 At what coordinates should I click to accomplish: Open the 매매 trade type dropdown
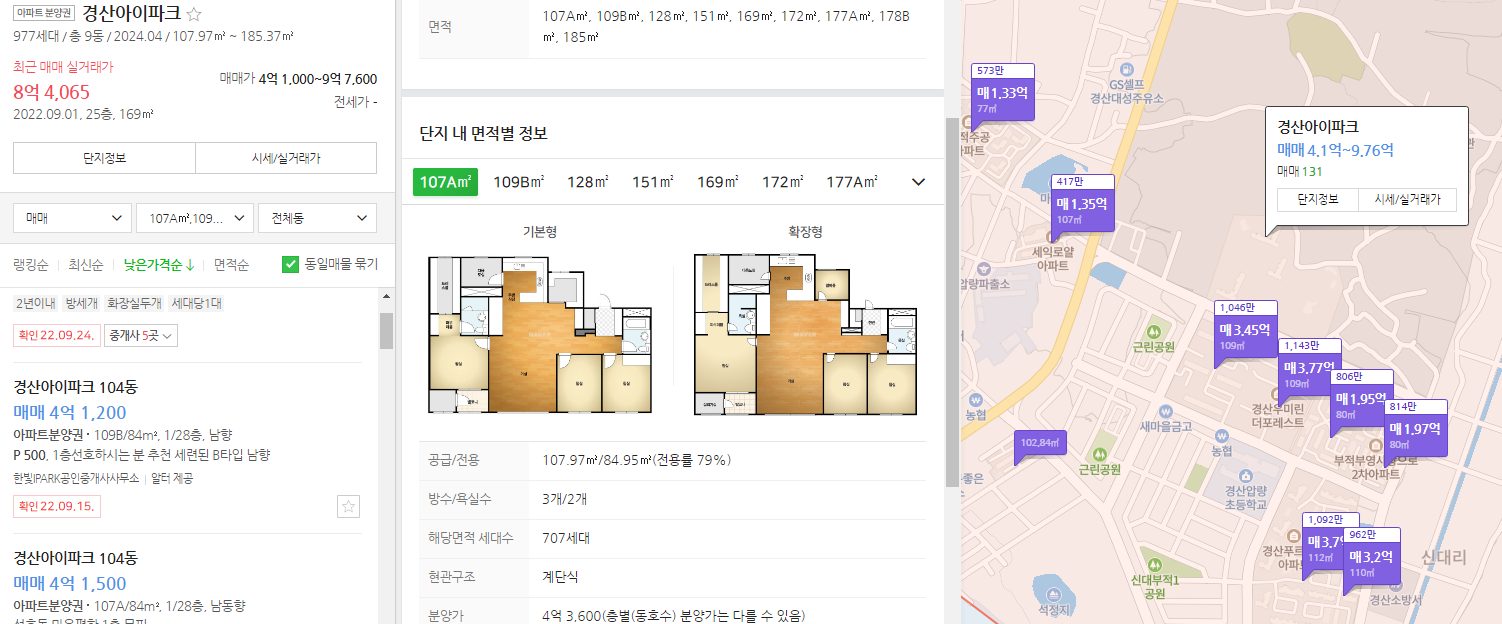[x=72, y=218]
